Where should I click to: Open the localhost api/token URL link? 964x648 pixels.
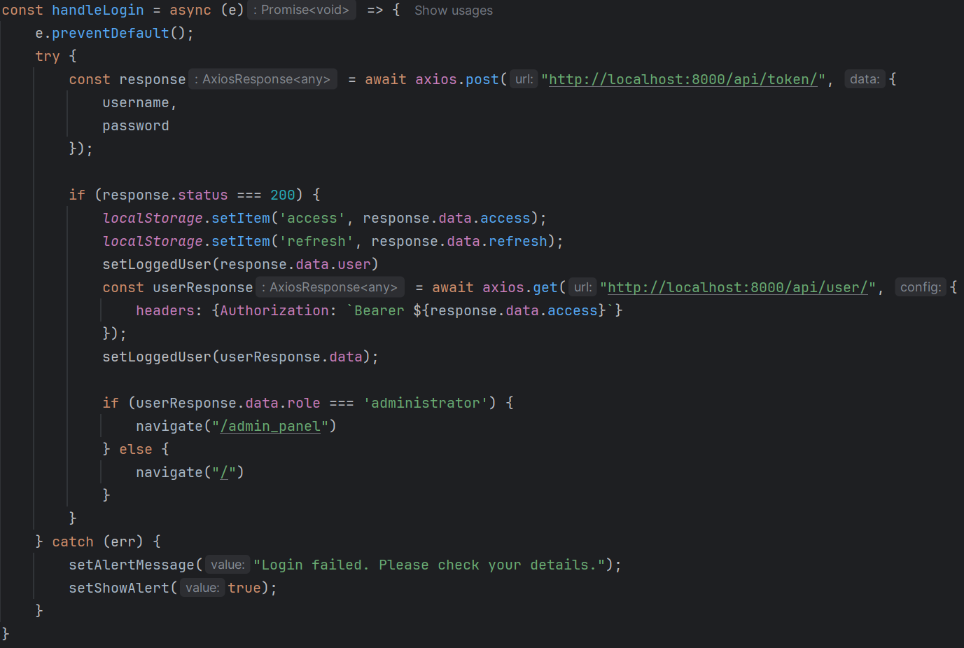pyautogui.click(x=686, y=79)
